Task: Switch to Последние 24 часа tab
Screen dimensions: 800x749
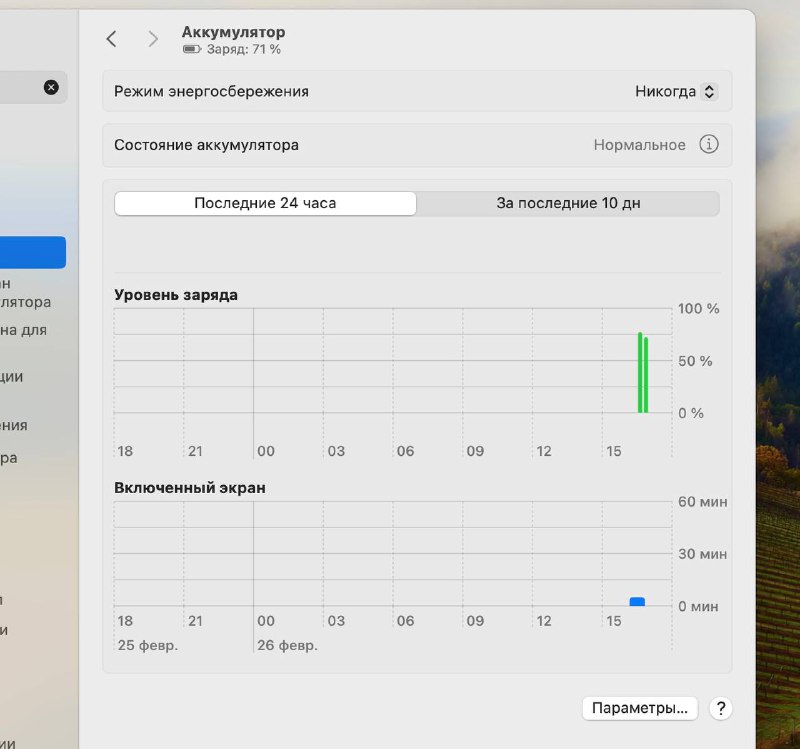Action: pyautogui.click(x=265, y=203)
